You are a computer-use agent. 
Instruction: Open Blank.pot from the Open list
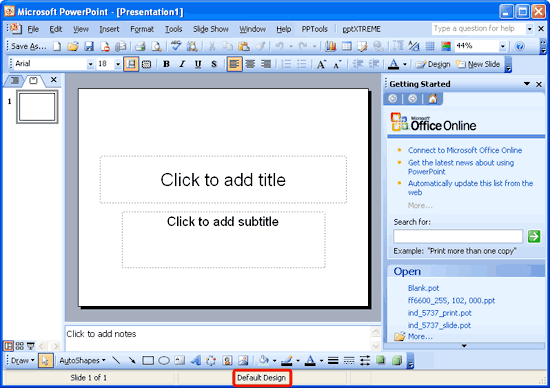coord(423,288)
